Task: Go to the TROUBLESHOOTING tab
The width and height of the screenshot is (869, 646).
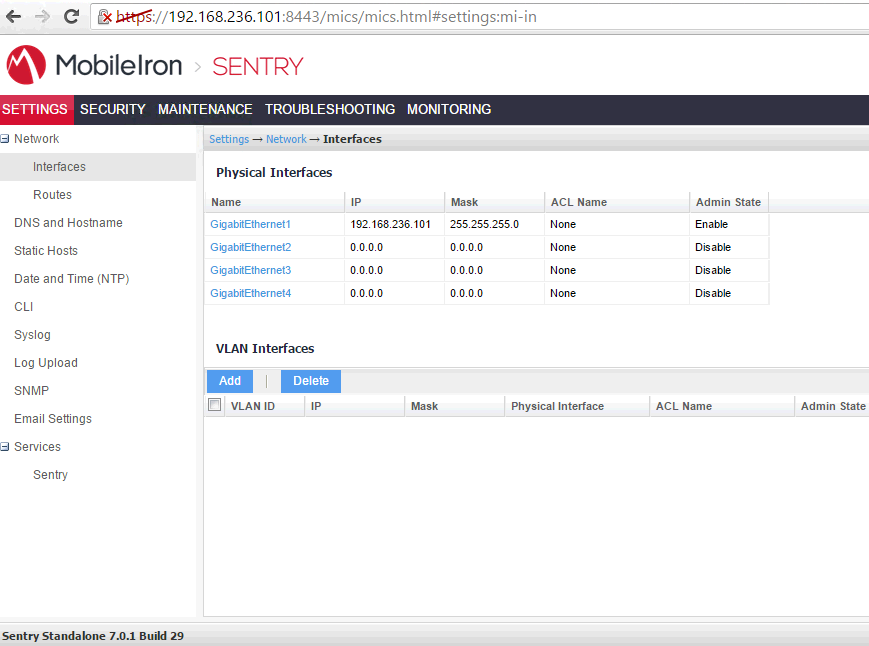Action: [330, 109]
